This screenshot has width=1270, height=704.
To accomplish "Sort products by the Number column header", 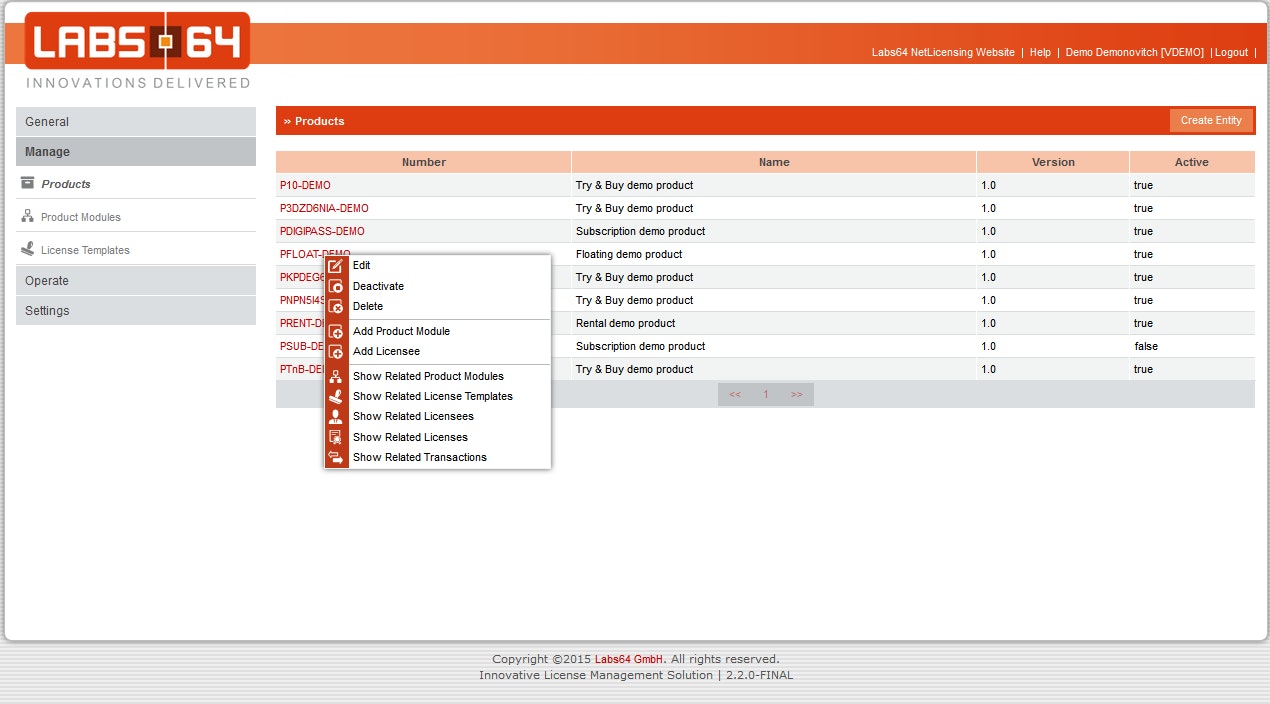I will pyautogui.click(x=423, y=161).
